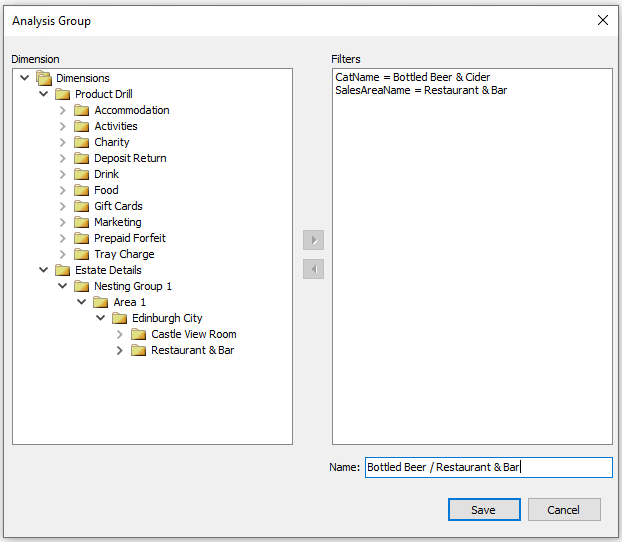Click the Name input field
The height and width of the screenshot is (542, 622).
point(487,467)
